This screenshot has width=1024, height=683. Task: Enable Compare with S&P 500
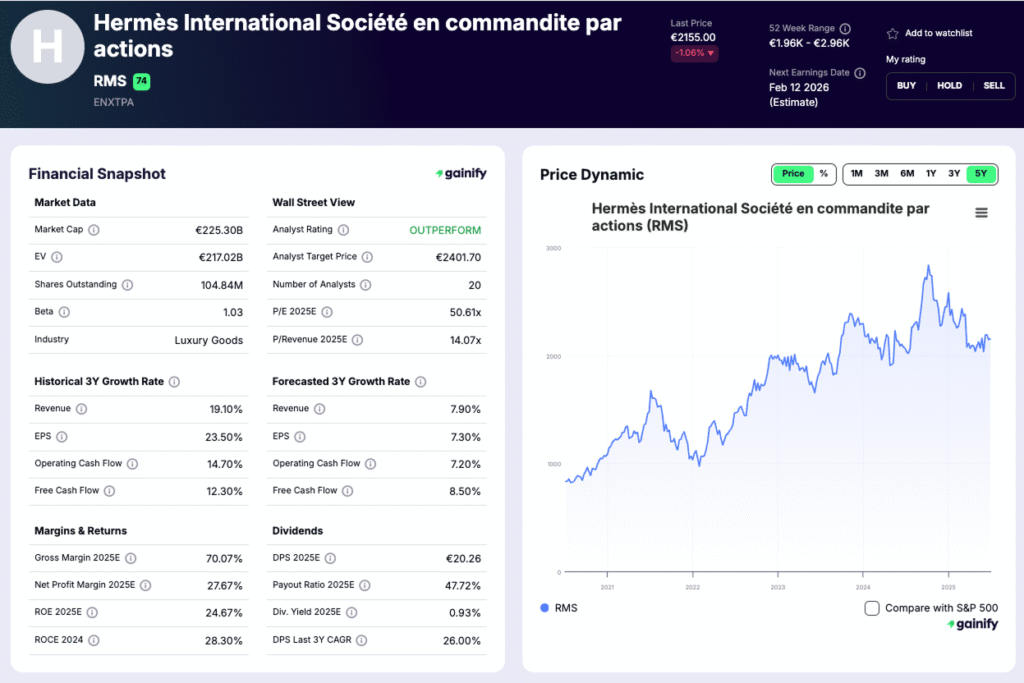click(871, 608)
